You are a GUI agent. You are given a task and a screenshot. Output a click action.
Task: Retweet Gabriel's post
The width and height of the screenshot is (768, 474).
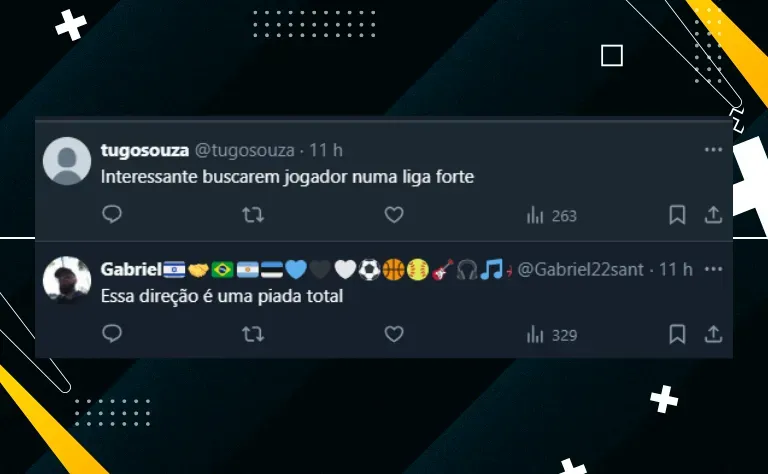coord(253,334)
